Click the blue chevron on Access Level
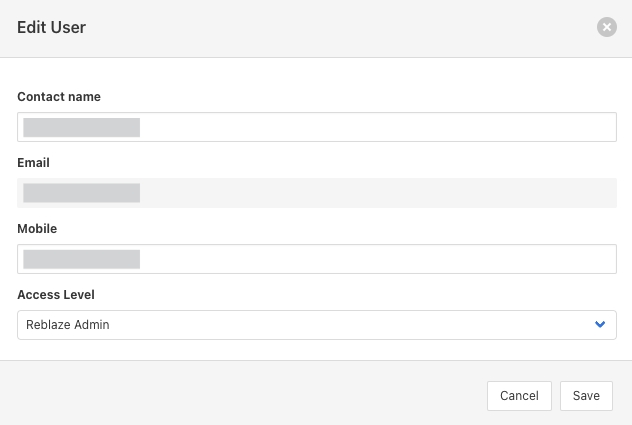632x425 pixels. click(x=600, y=324)
